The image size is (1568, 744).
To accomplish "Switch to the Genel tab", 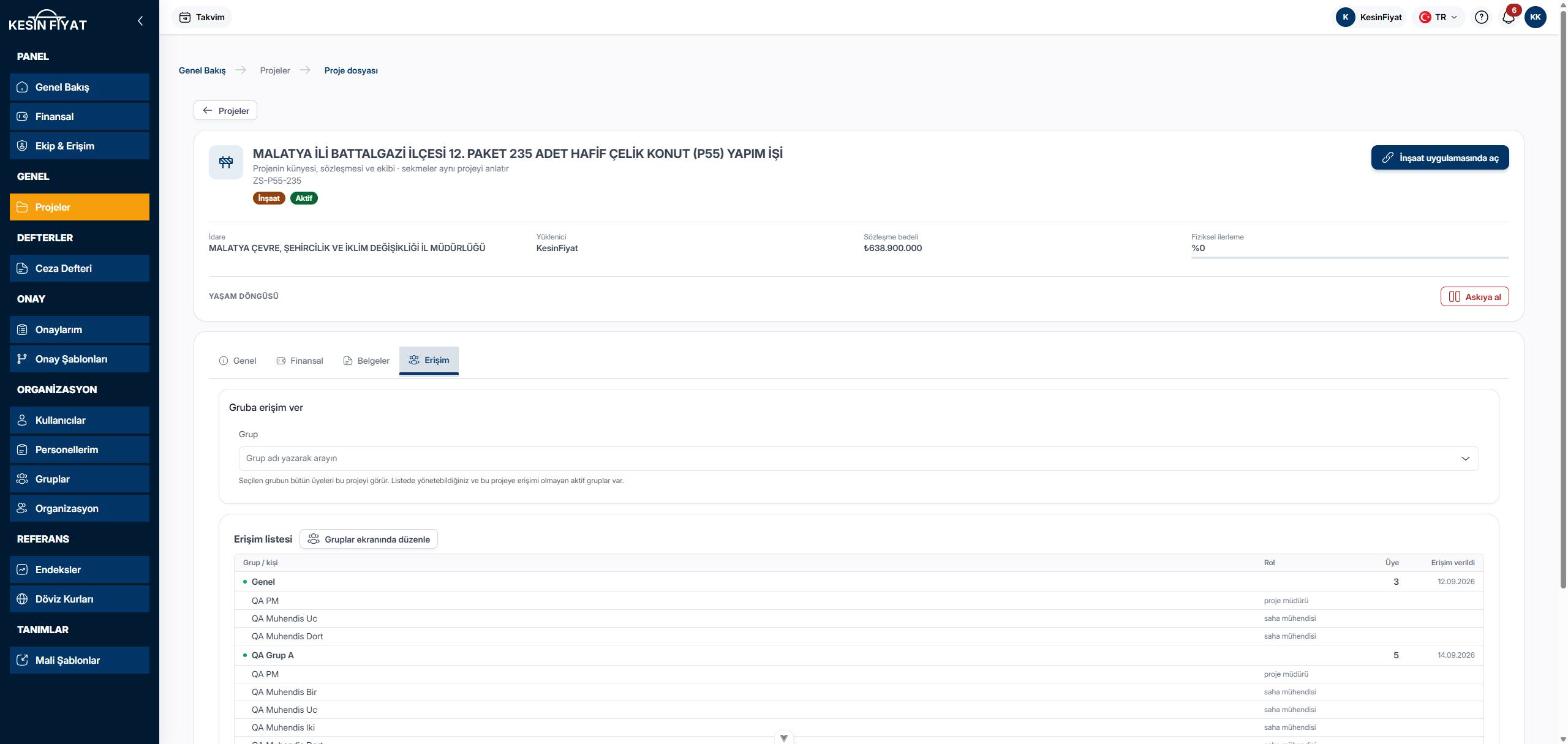I will click(x=237, y=361).
